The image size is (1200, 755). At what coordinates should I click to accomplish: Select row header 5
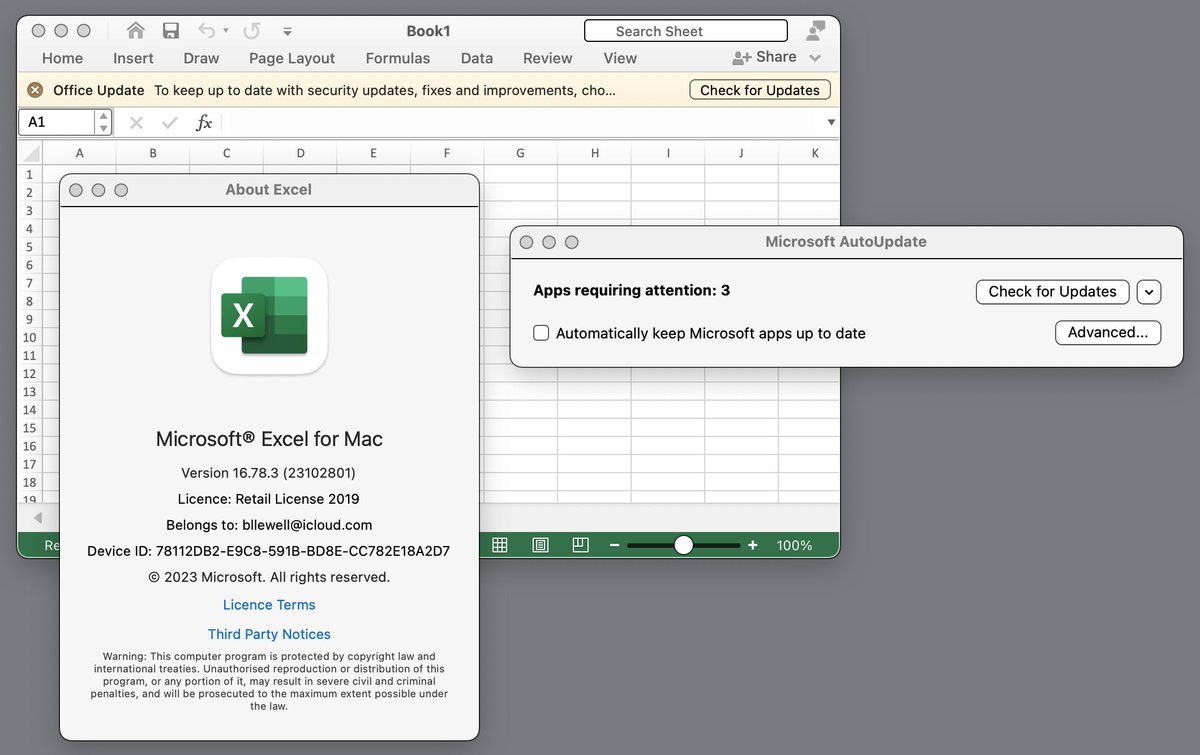[x=30, y=247]
